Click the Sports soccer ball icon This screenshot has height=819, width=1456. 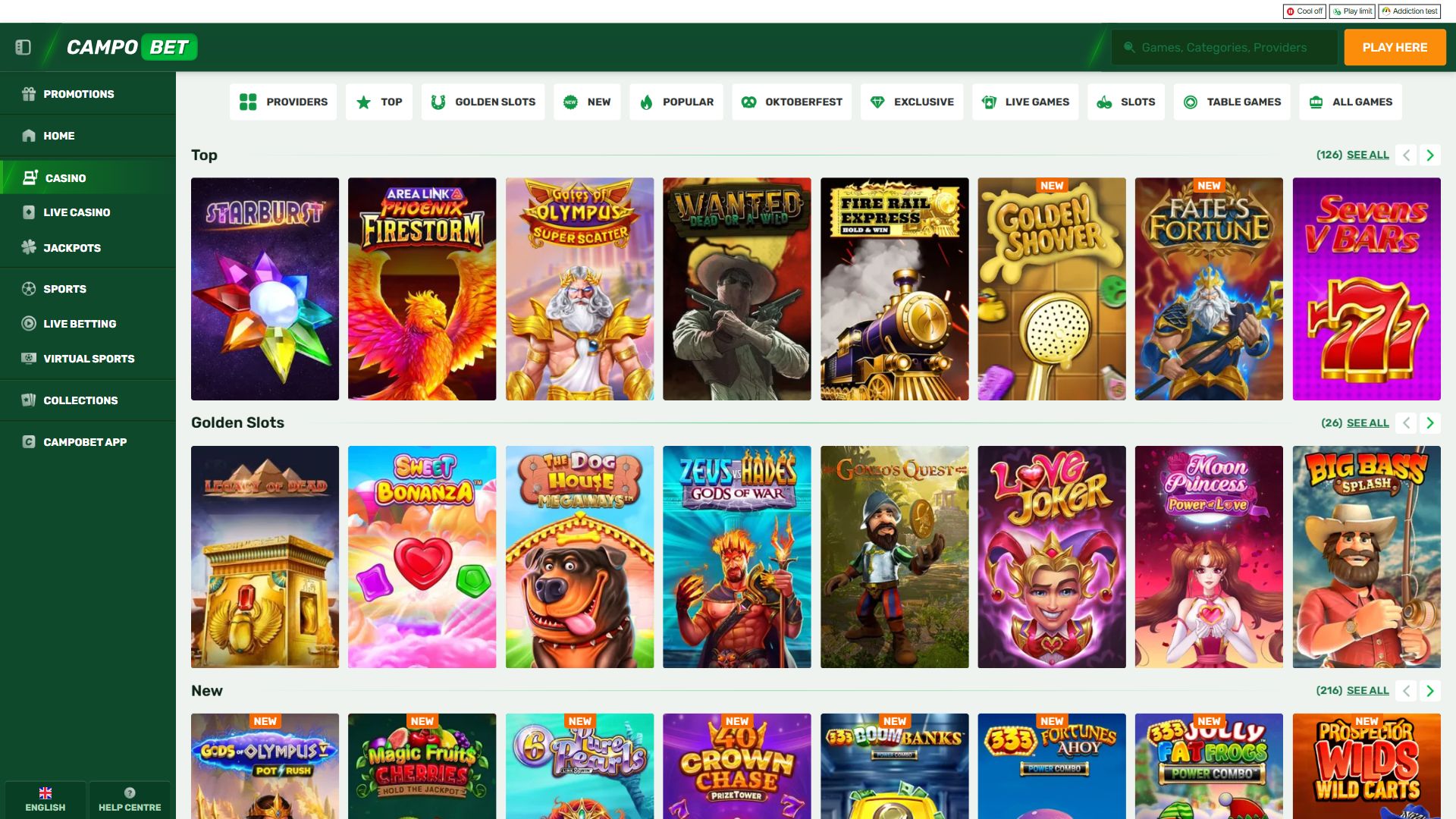click(29, 289)
